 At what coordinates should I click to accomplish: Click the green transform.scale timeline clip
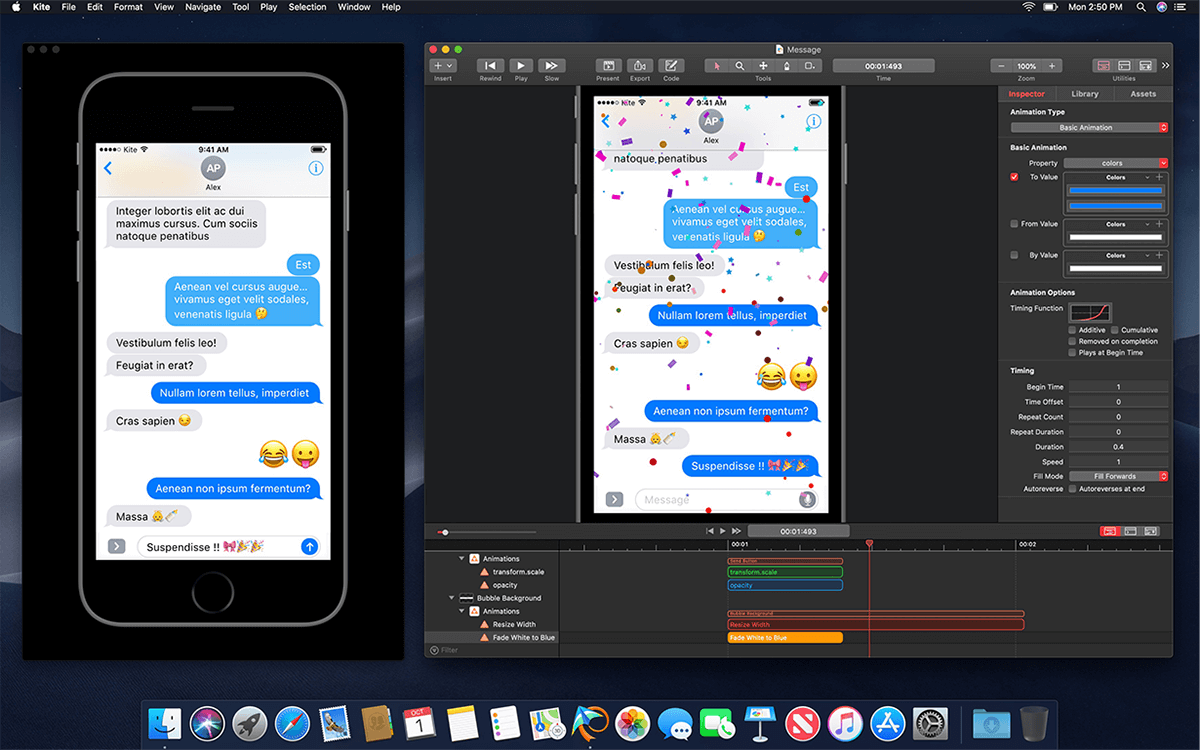(785, 572)
